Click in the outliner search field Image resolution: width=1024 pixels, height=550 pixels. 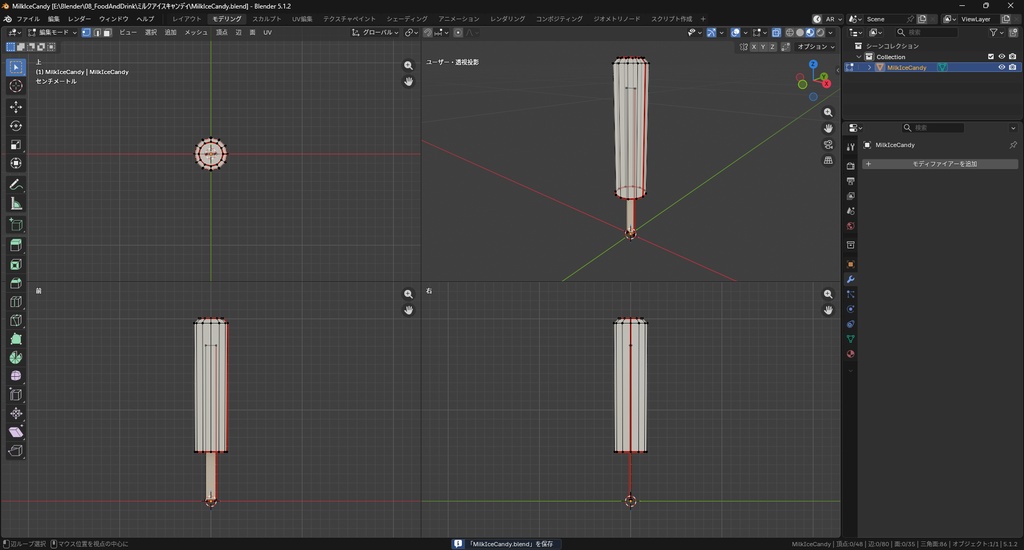click(x=926, y=32)
